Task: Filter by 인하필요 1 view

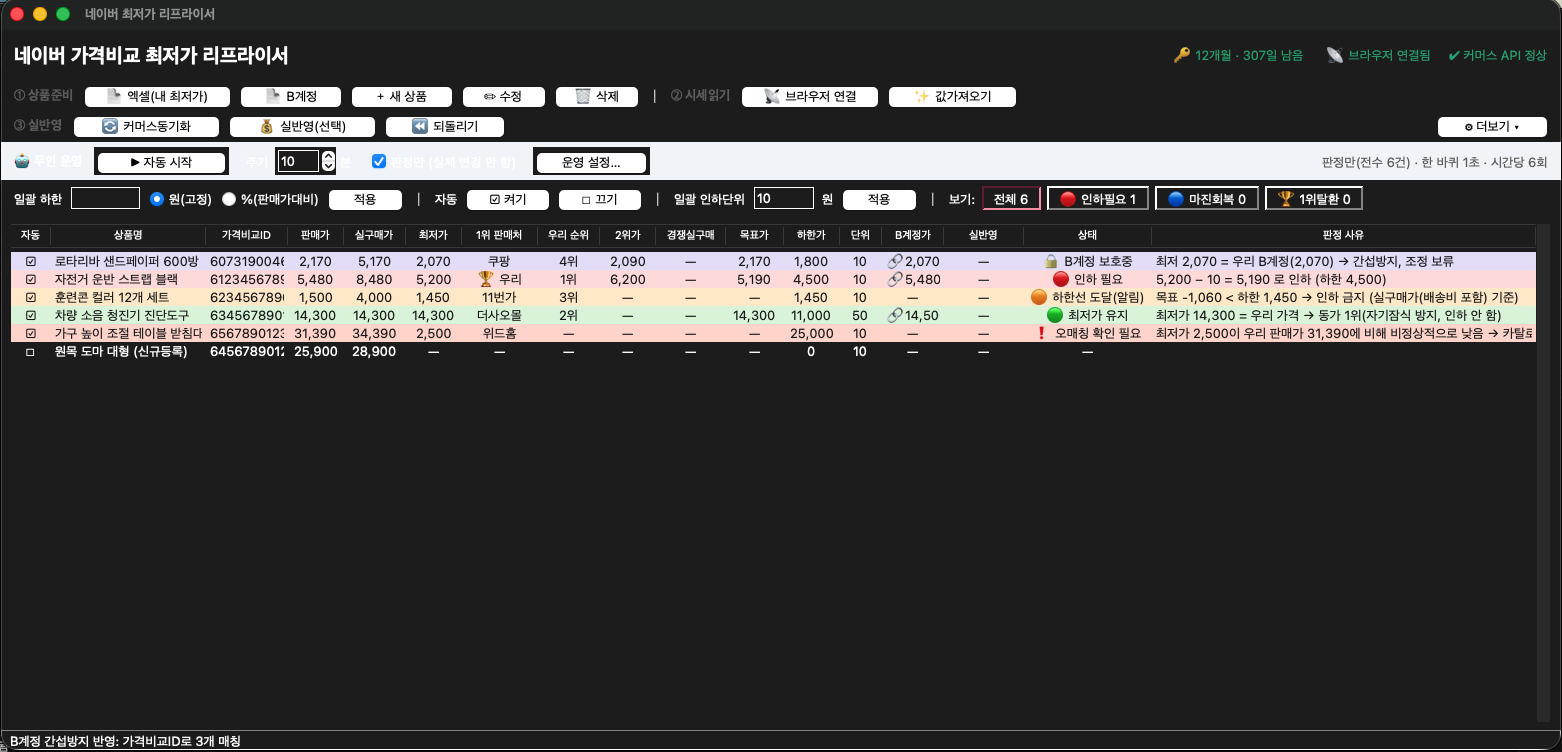Action: click(1098, 199)
